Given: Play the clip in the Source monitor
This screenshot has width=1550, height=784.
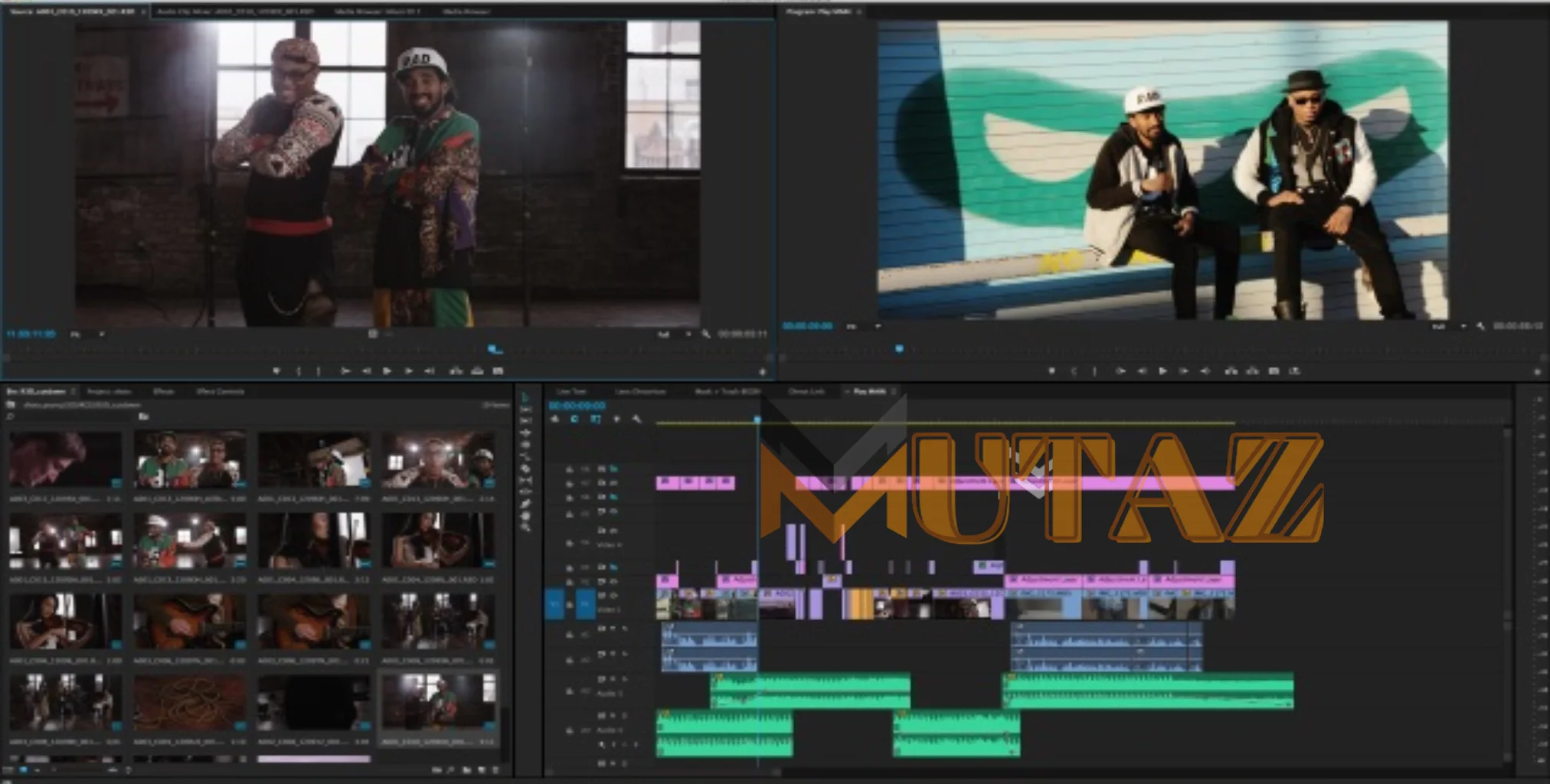Looking at the screenshot, I should [387, 371].
